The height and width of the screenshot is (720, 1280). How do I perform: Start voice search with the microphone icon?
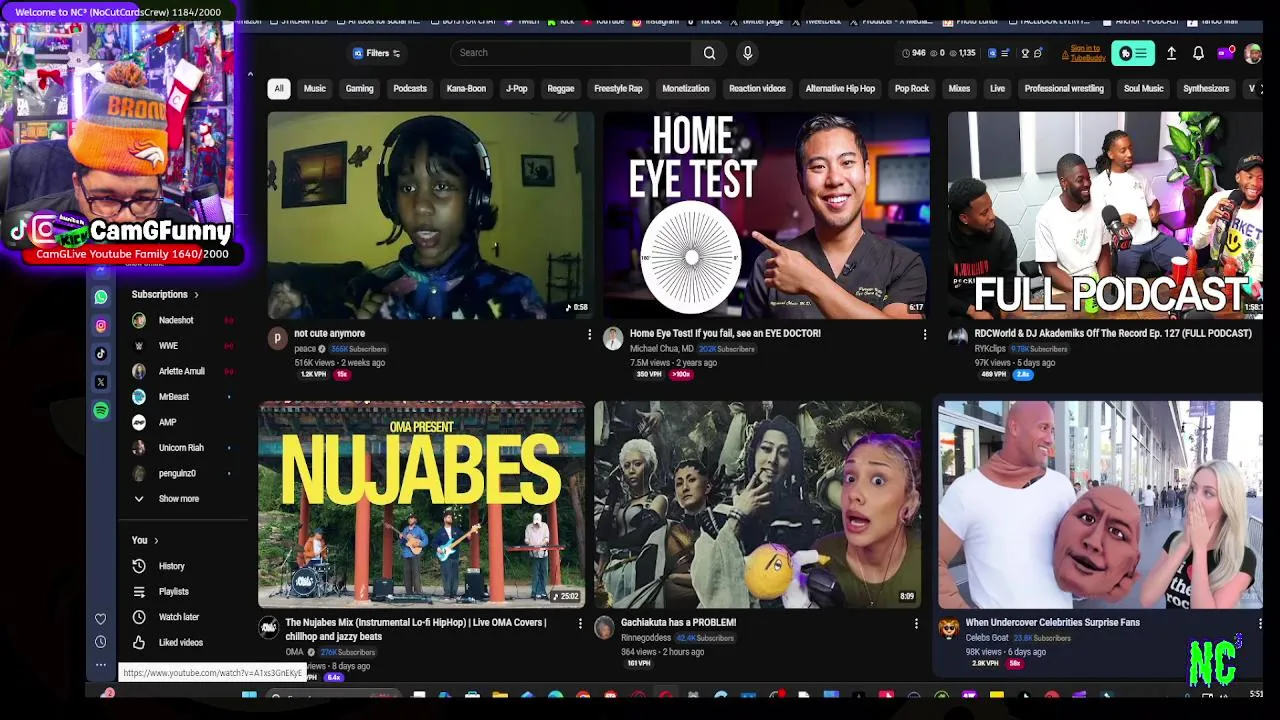[747, 53]
